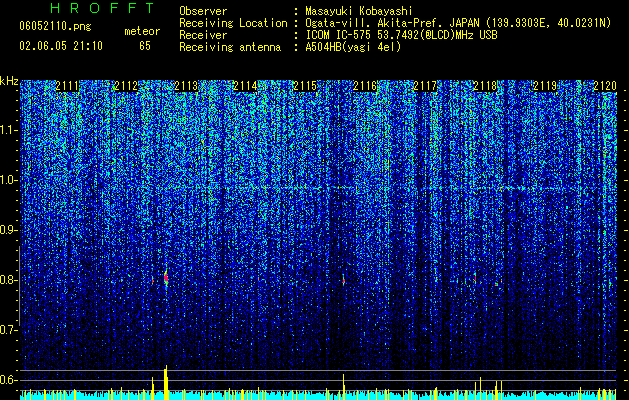Screen dimensions: 629x400
Task: Click the meteor count value 65
Action: click(x=145, y=46)
